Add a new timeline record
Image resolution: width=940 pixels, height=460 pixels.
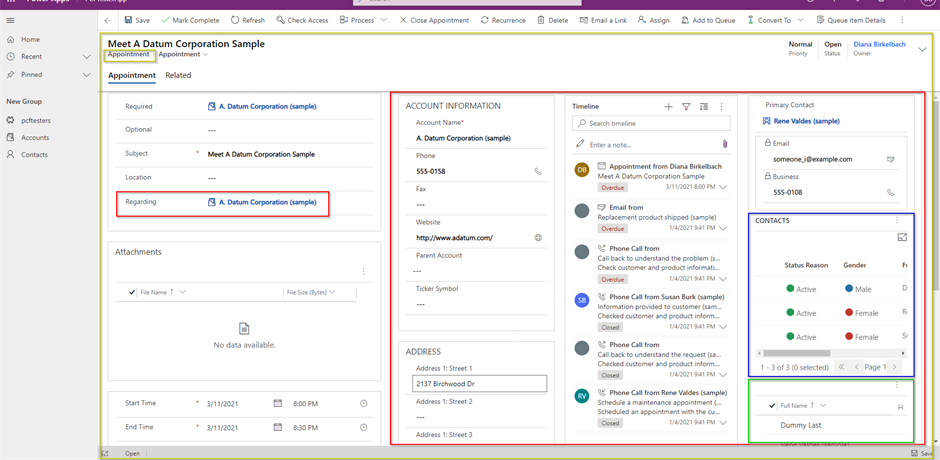pyautogui.click(x=668, y=107)
